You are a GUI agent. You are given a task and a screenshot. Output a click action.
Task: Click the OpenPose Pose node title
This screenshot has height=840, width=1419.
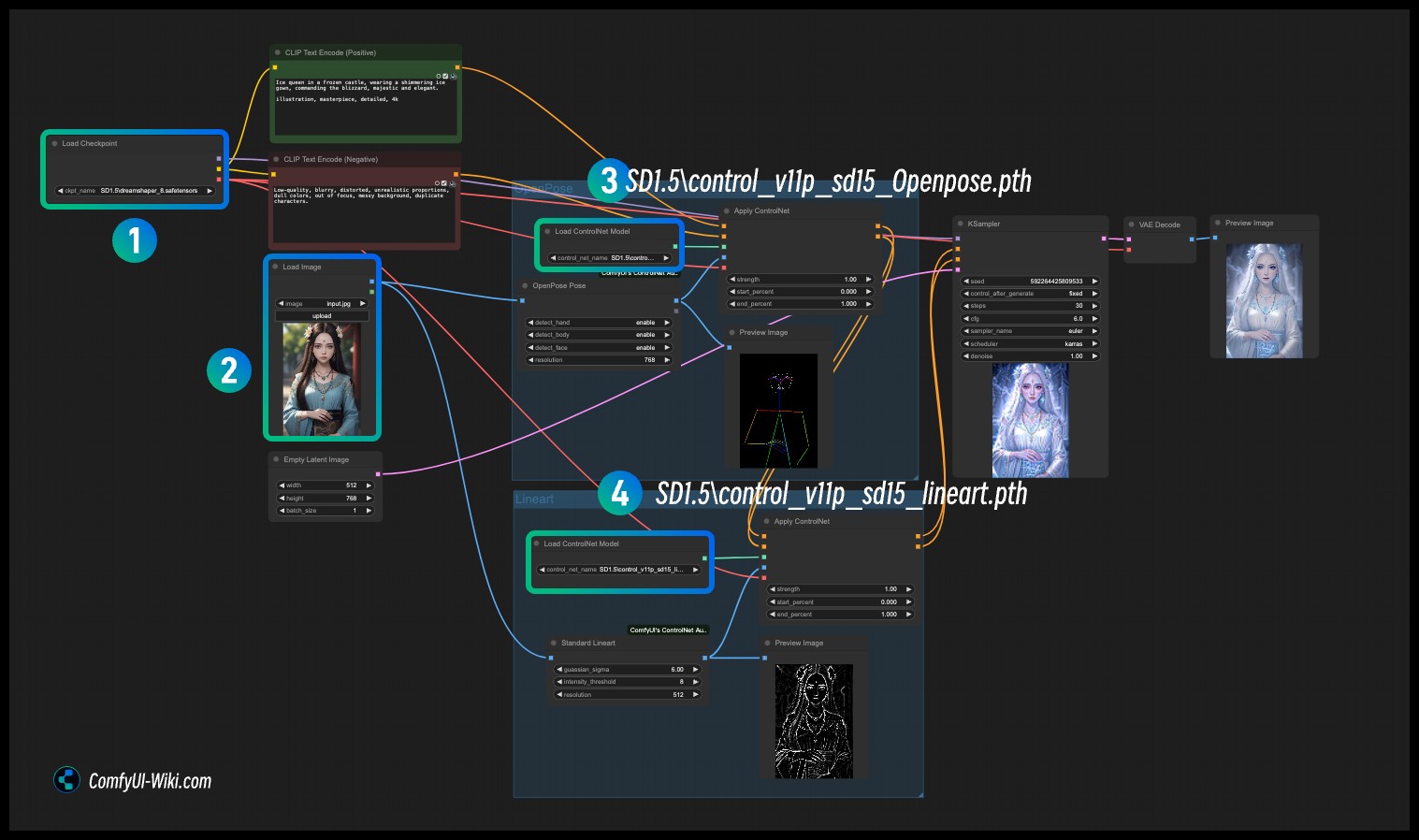(559, 285)
